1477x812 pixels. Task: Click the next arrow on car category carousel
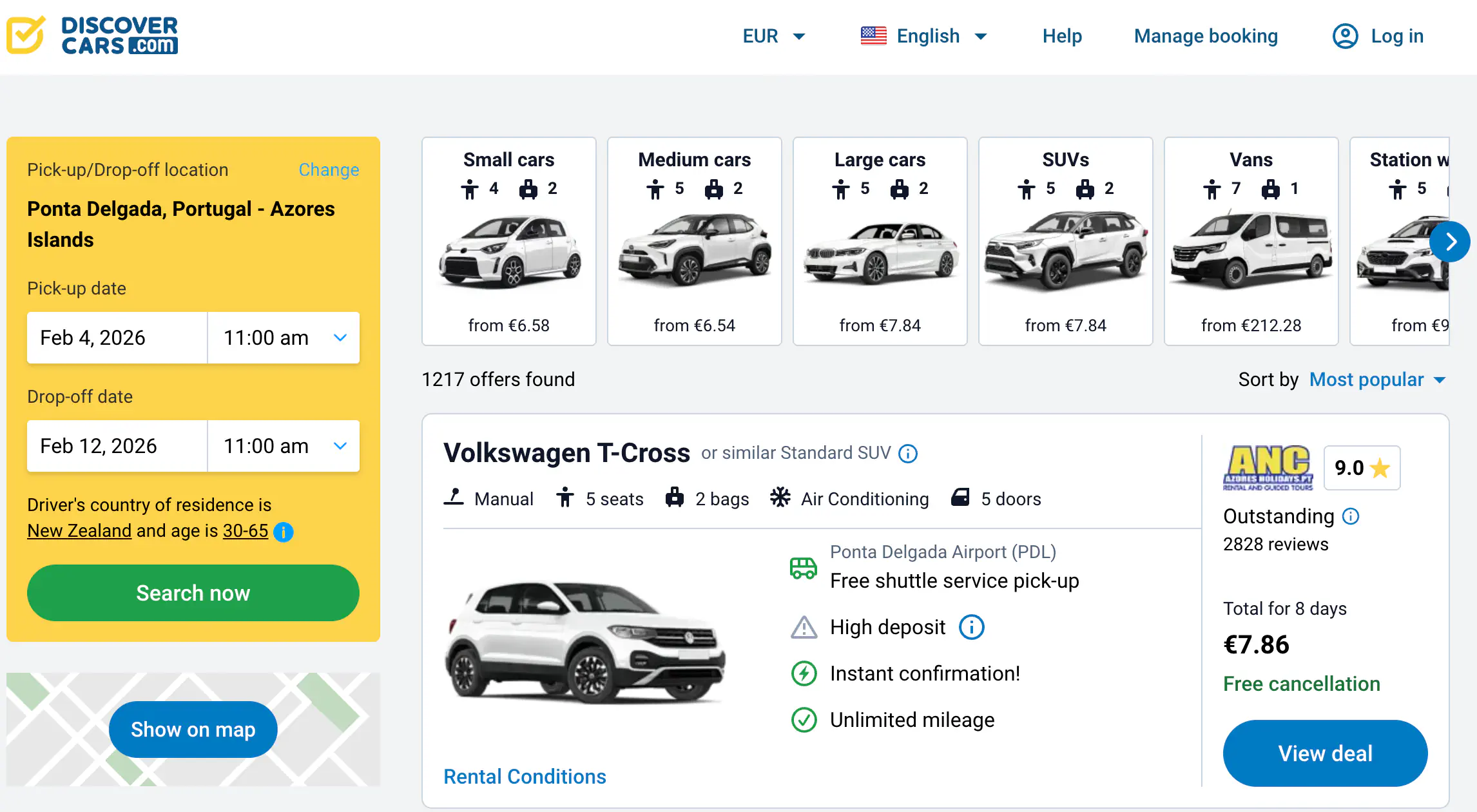[1450, 242]
